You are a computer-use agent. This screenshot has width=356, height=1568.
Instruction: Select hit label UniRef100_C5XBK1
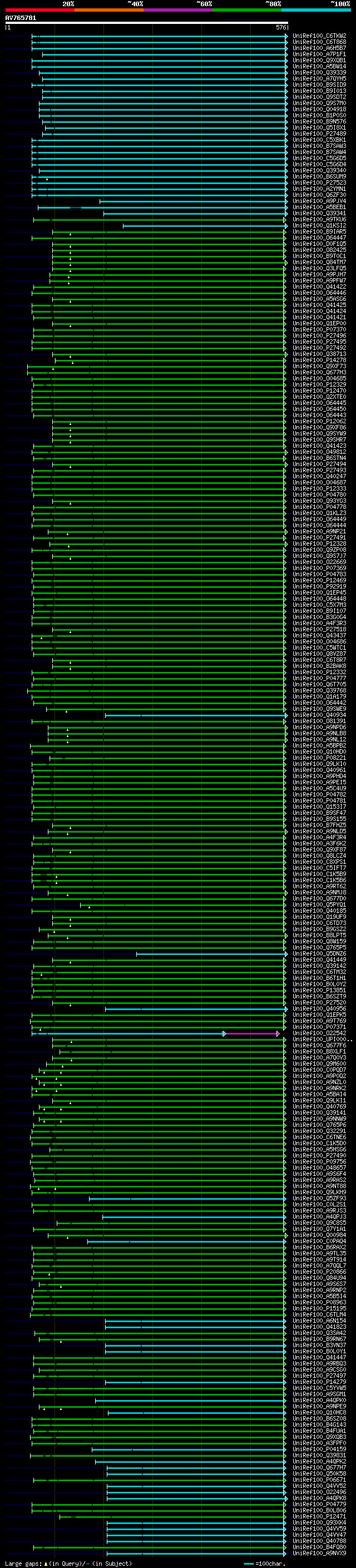(319, 140)
